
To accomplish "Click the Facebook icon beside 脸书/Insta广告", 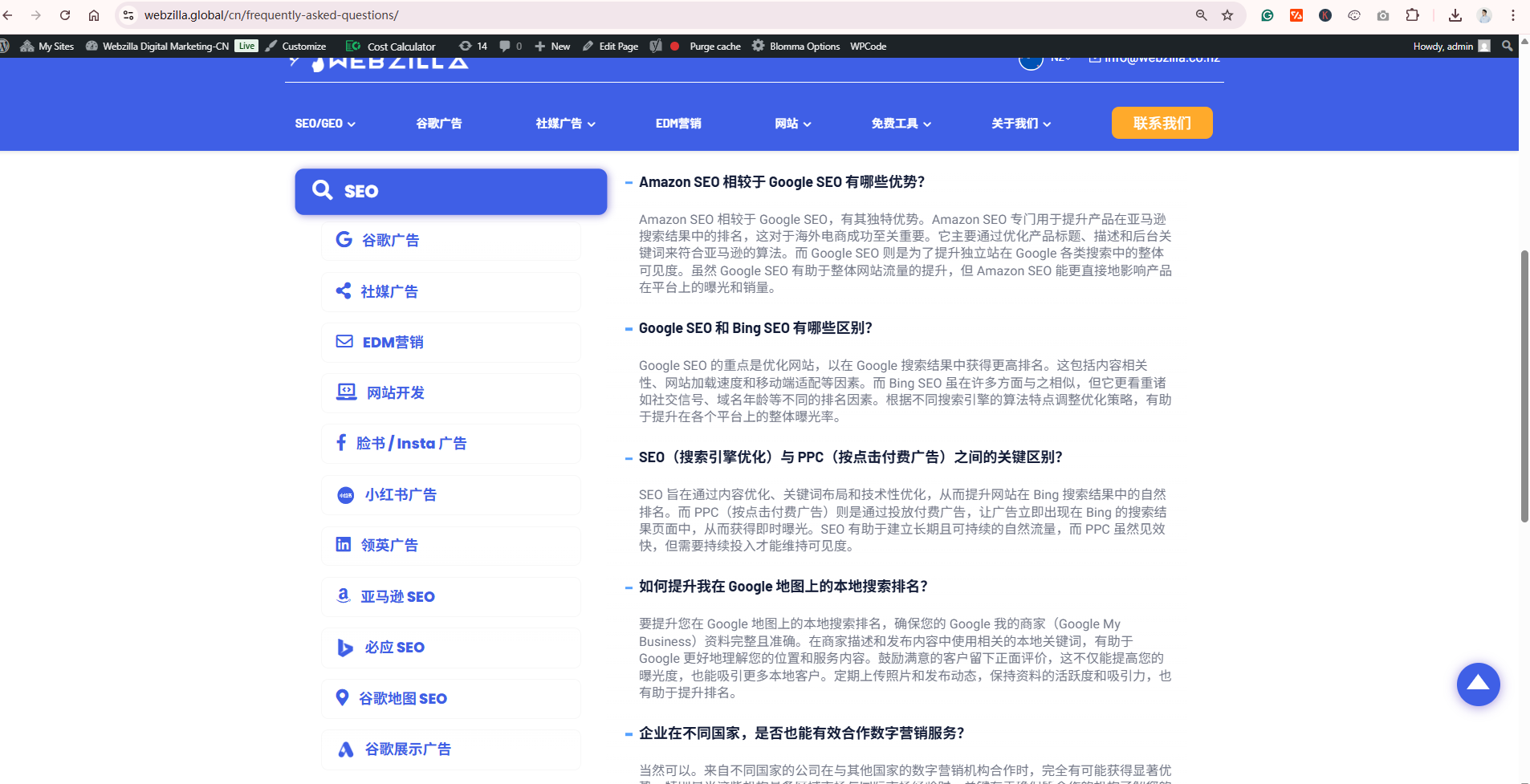I will 341,442.
